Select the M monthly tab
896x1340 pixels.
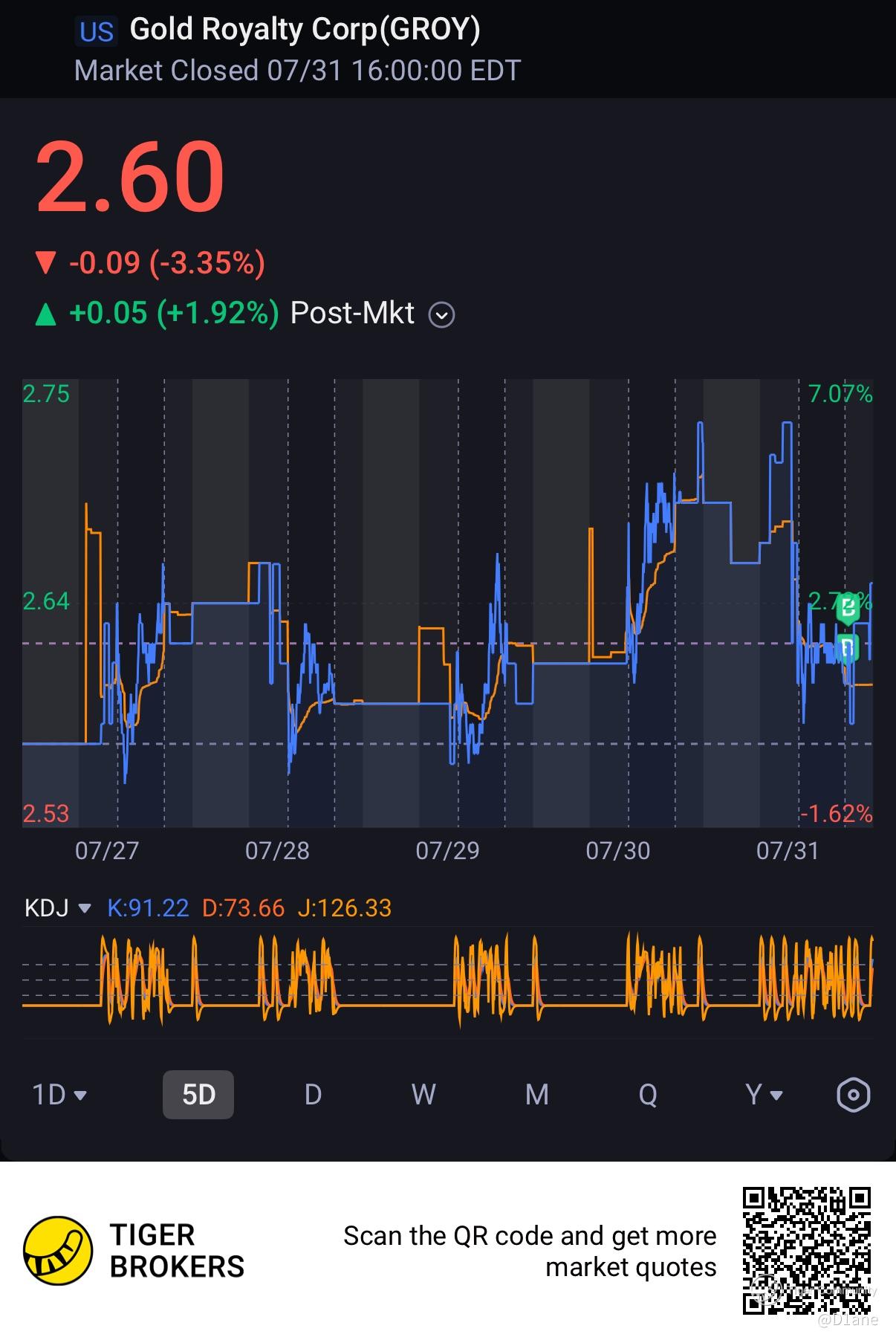(536, 1095)
